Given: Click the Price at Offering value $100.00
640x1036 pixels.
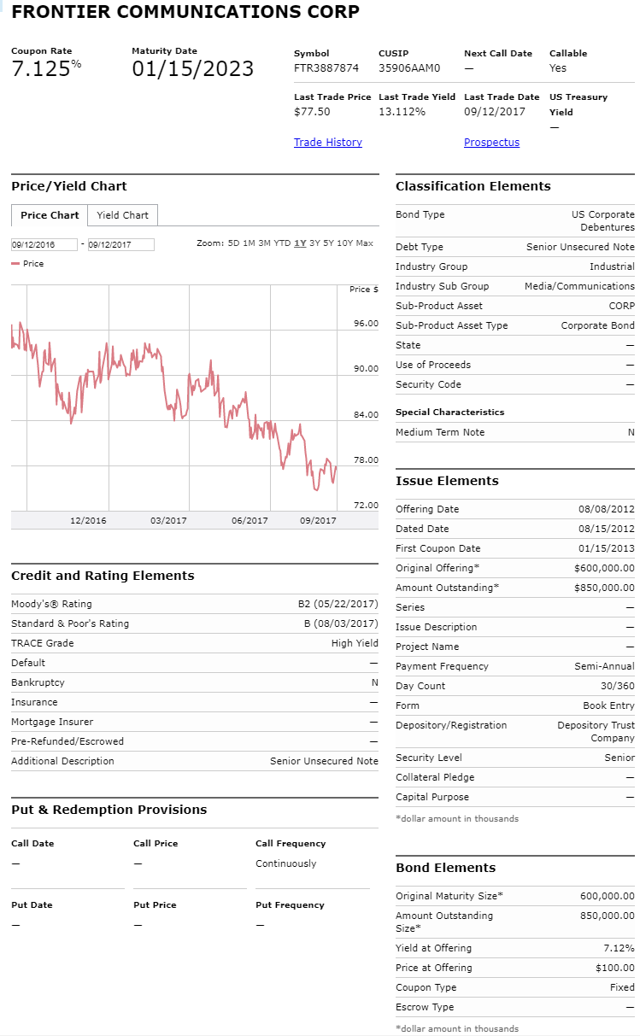Looking at the screenshot, I should pos(615,968).
